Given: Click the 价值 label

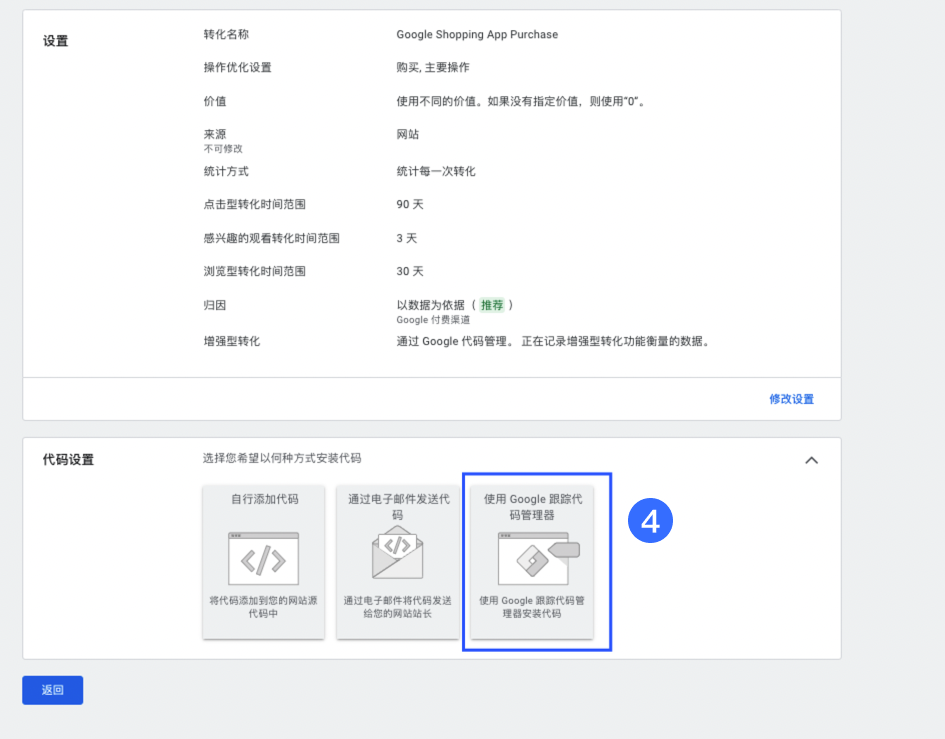Looking at the screenshot, I should [215, 101].
